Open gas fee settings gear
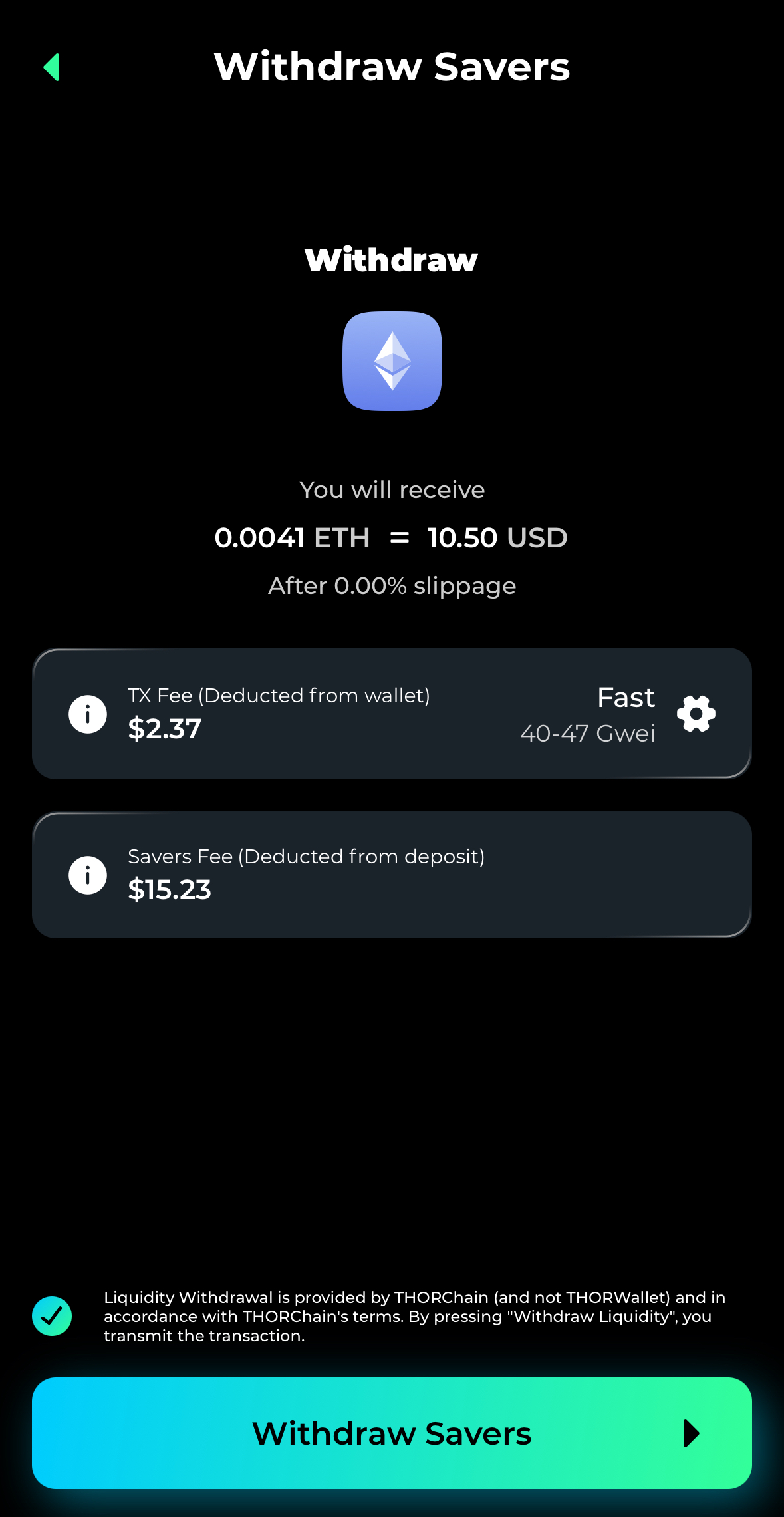Viewport: 784px width, 1517px height. click(696, 714)
